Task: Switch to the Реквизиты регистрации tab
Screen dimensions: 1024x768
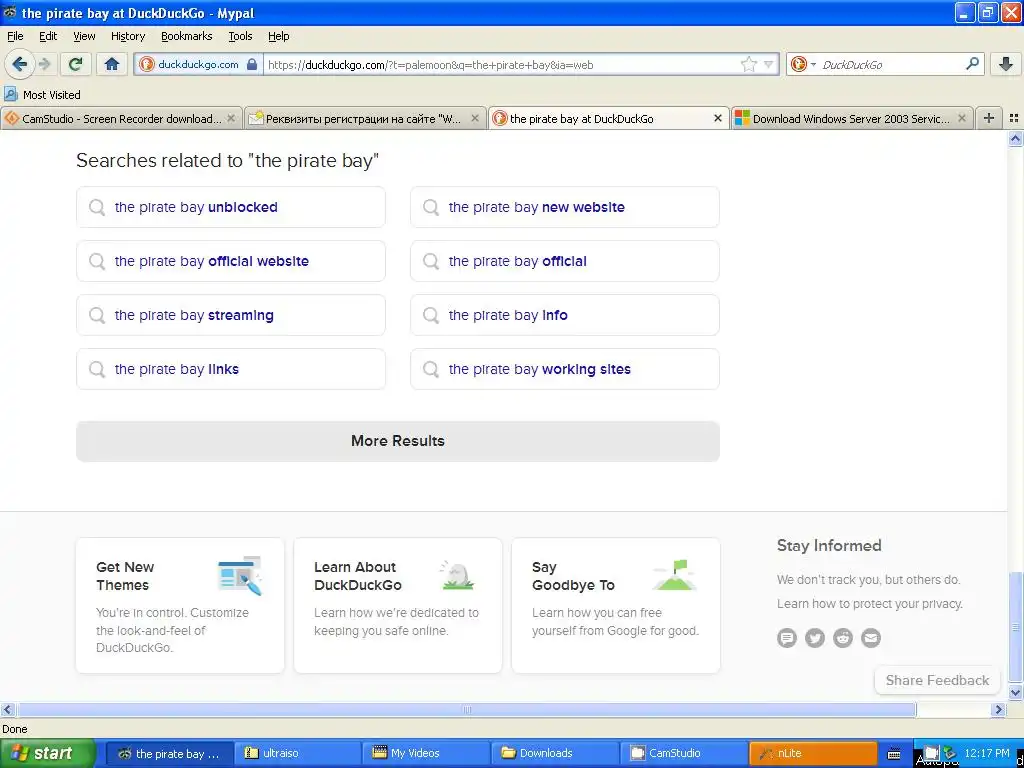Action: [x=365, y=118]
